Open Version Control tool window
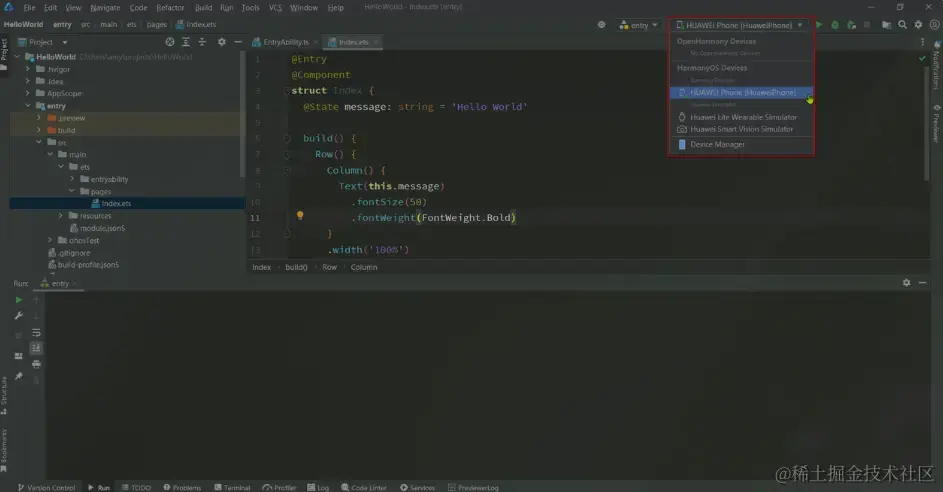 (x=46, y=487)
